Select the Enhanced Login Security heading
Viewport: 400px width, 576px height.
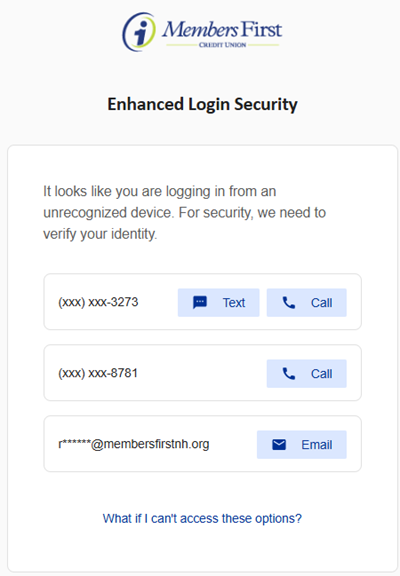coord(202,104)
